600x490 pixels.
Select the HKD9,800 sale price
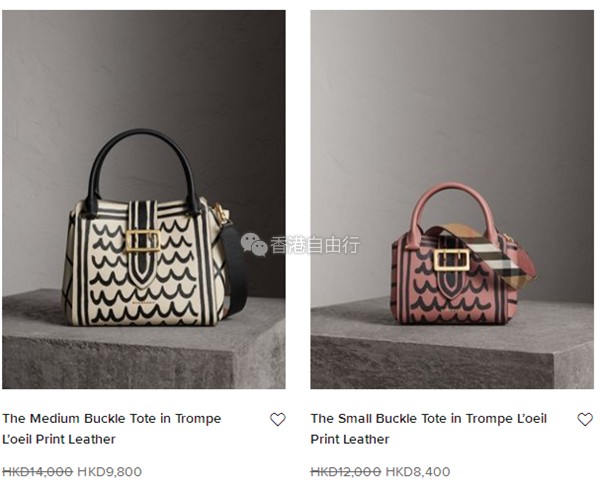coord(109,472)
